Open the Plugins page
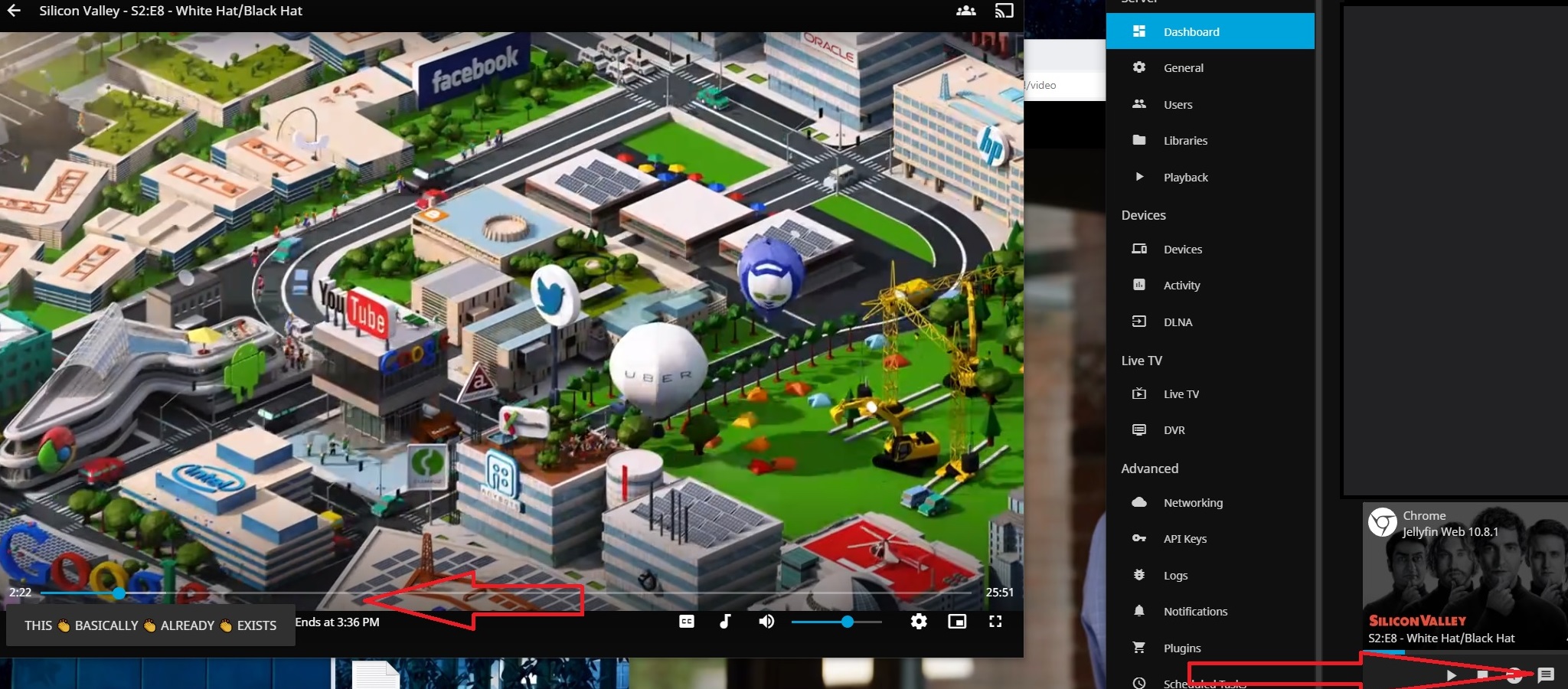1568x689 pixels. point(1181,648)
